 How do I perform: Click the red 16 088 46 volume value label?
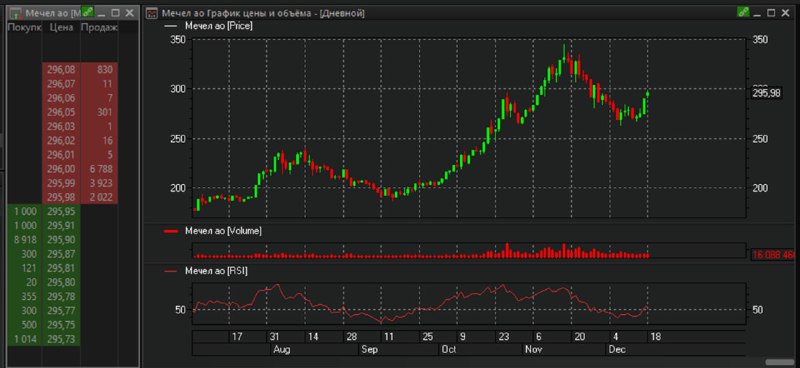pyautogui.click(x=774, y=254)
